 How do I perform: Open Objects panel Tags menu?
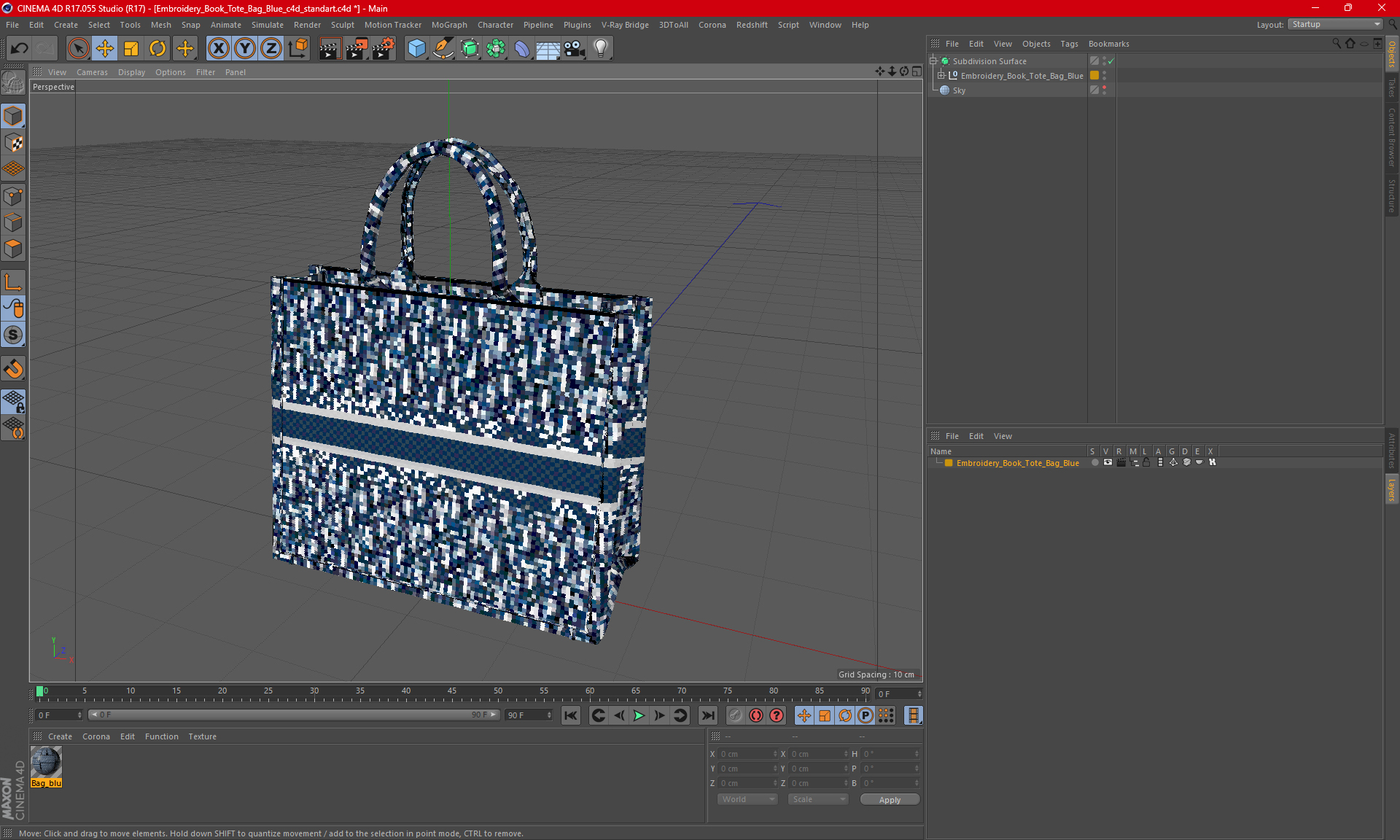1069,44
